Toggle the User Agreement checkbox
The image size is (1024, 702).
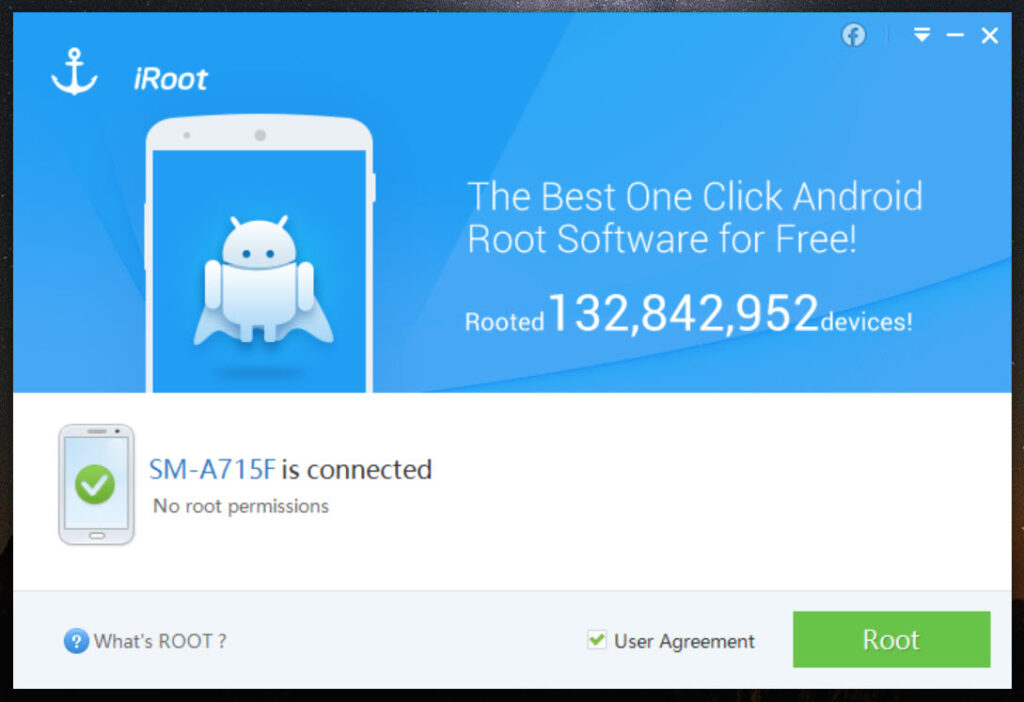click(x=596, y=639)
